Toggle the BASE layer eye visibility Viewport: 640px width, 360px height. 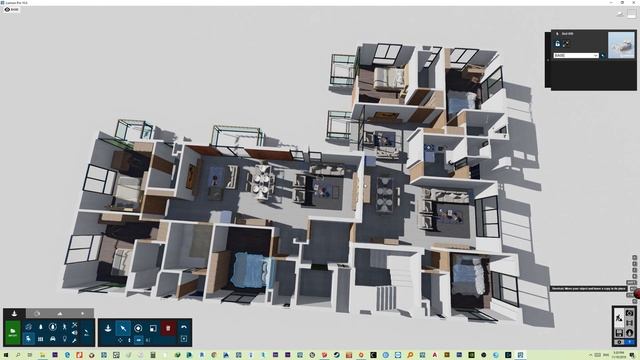(7, 9)
